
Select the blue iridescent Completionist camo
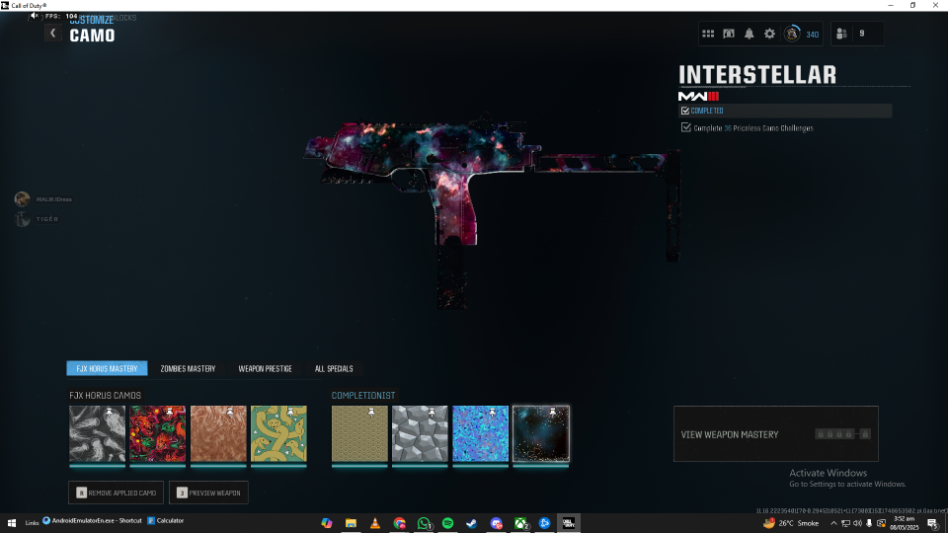[481, 434]
